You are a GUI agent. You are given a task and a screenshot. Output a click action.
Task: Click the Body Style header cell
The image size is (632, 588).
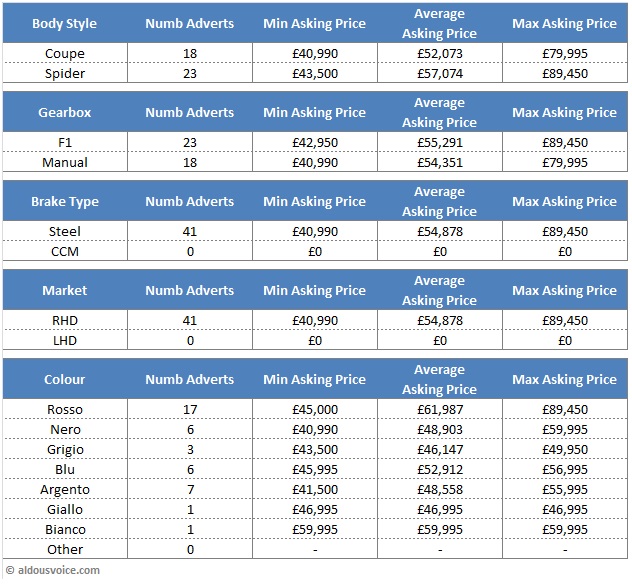point(66,23)
